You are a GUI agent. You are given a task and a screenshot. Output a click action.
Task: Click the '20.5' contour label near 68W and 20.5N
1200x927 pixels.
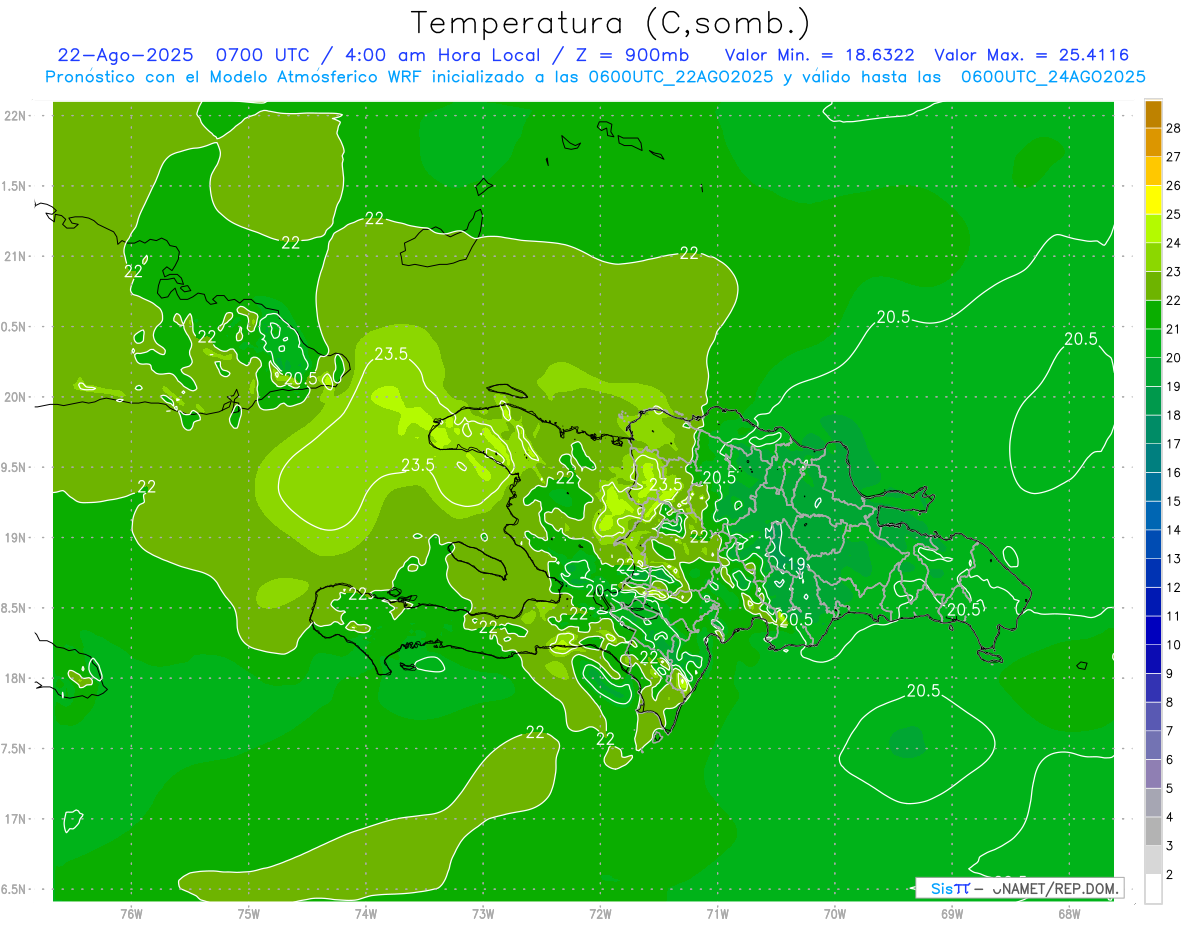click(x=1081, y=339)
